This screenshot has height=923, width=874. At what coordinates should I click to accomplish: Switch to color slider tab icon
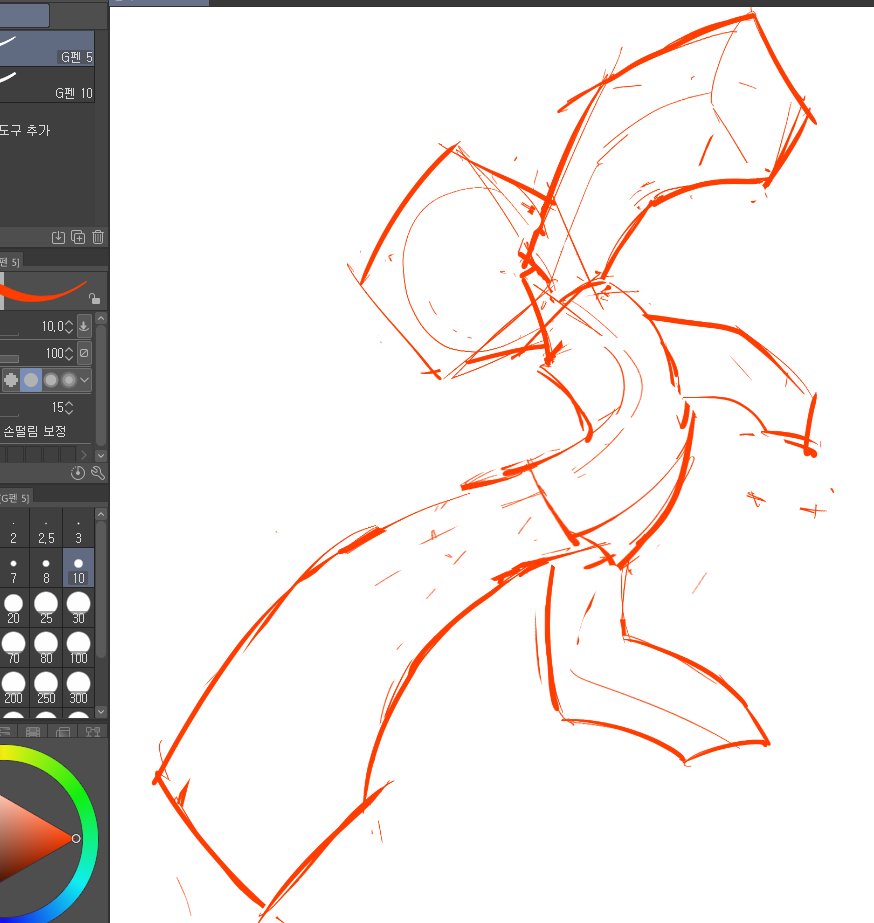(5, 732)
